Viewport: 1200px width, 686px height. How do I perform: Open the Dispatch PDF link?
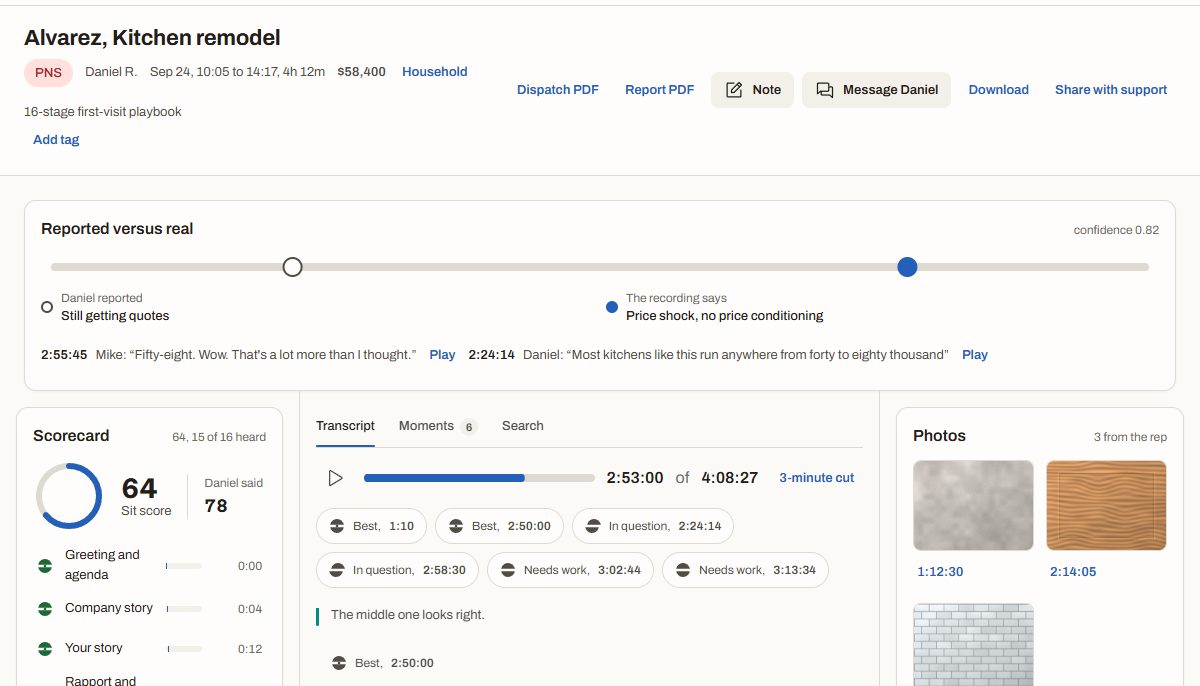(558, 90)
